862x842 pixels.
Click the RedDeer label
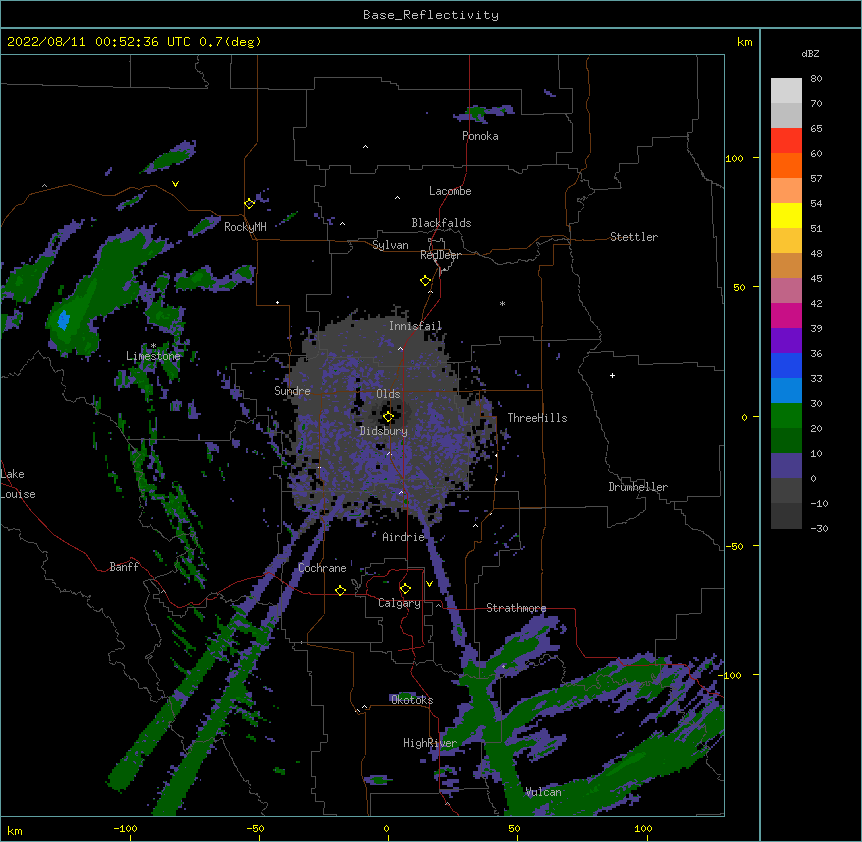[440, 255]
